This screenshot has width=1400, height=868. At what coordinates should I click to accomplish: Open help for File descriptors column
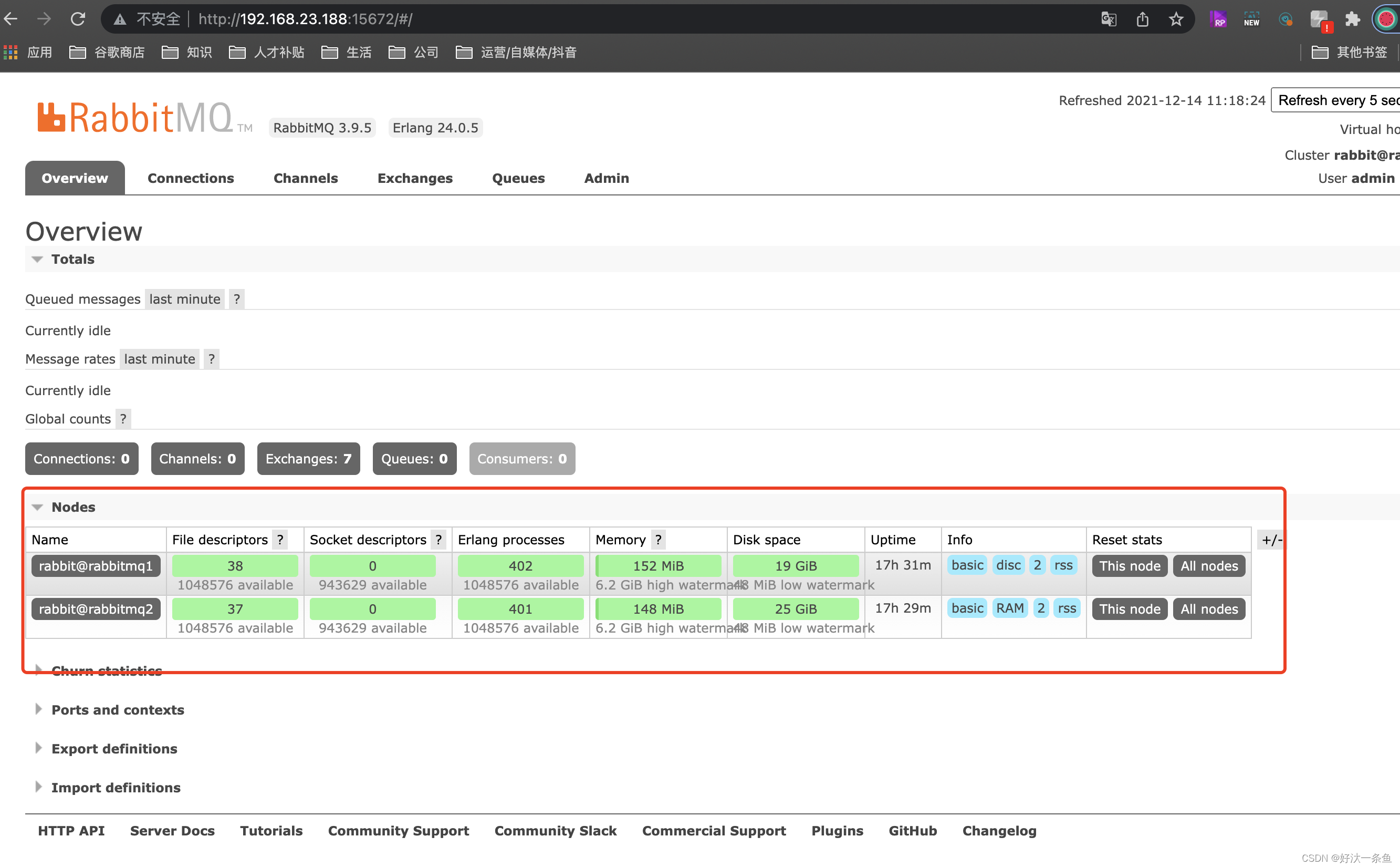coord(280,540)
